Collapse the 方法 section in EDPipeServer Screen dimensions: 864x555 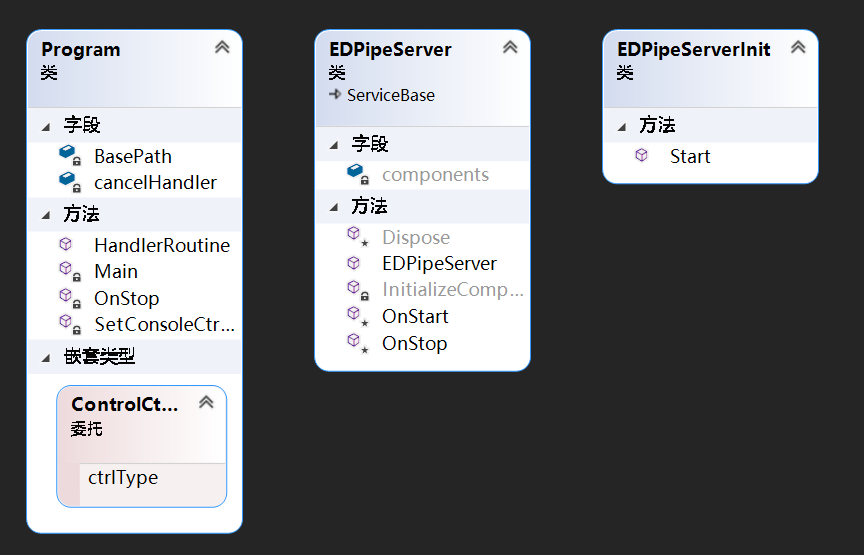click(334, 207)
